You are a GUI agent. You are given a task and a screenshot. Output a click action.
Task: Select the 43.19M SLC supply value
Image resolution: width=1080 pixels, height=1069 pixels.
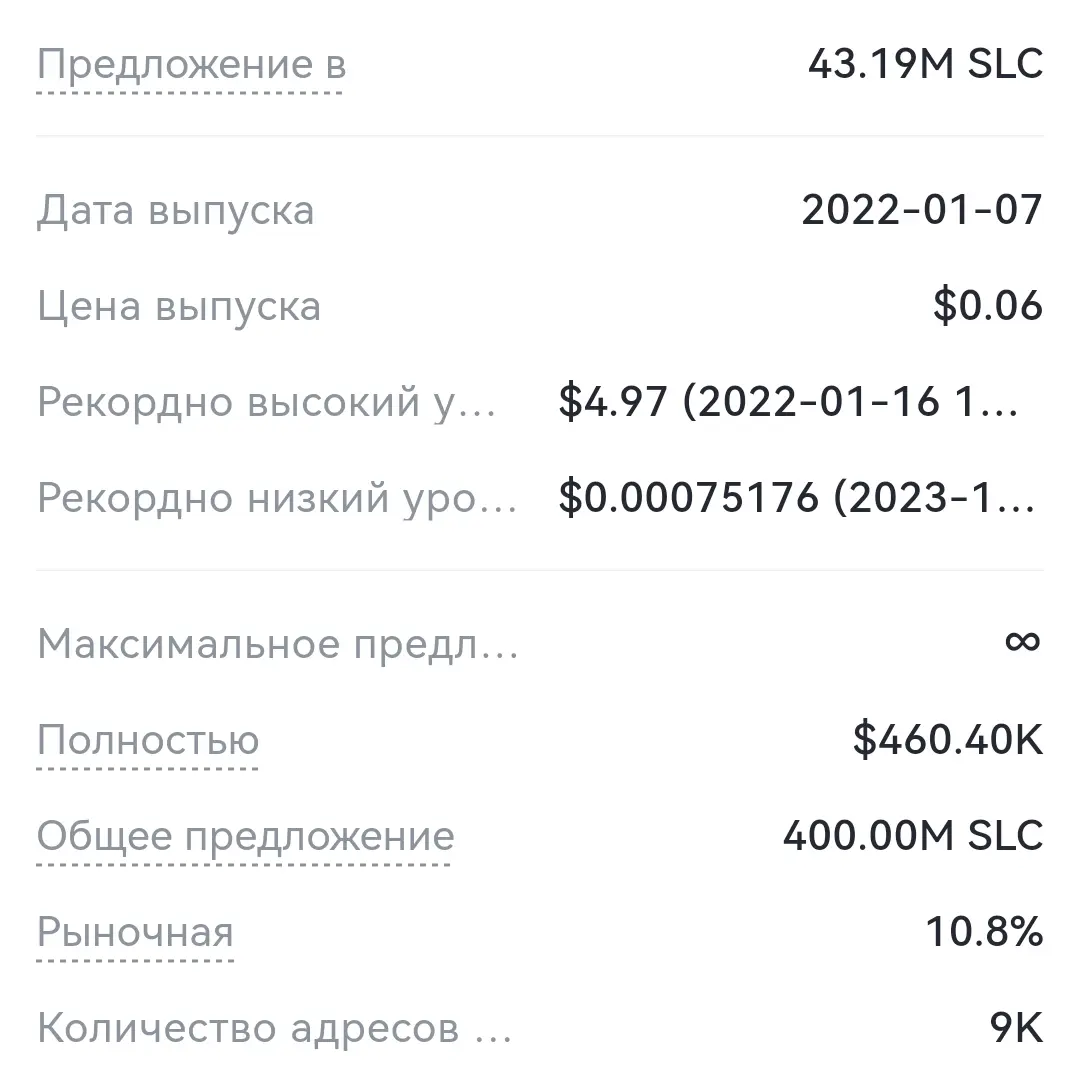pyautogui.click(x=926, y=64)
